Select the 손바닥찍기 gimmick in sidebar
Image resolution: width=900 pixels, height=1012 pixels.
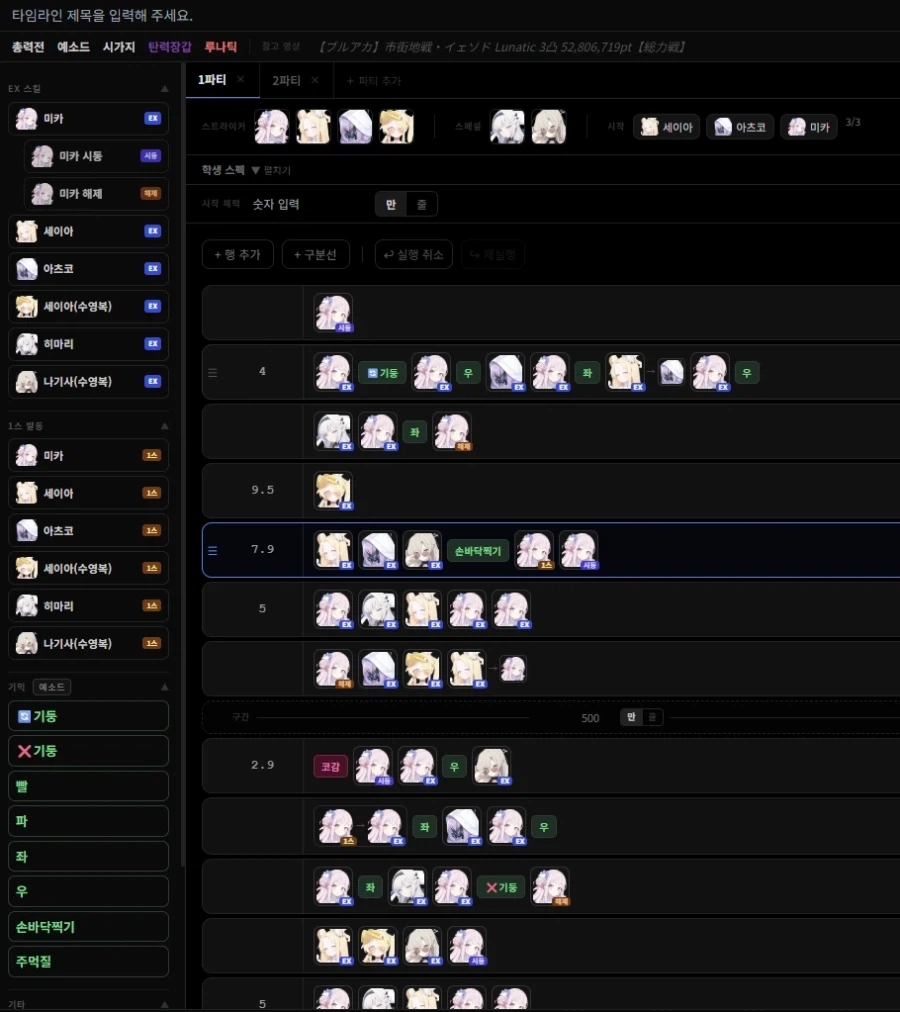88,927
